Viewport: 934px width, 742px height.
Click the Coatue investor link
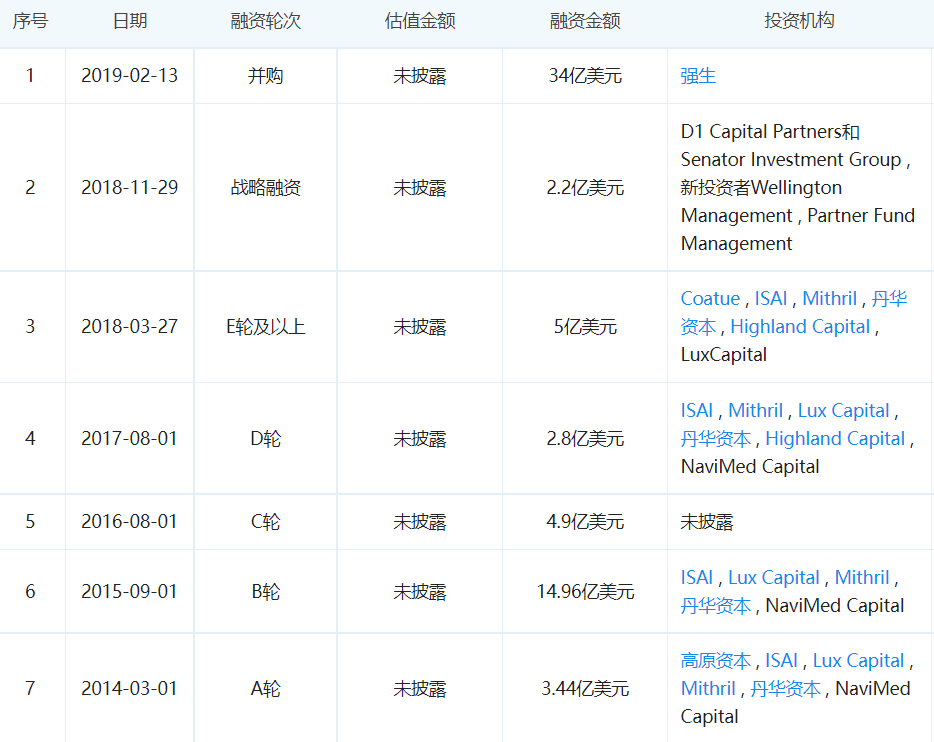(x=710, y=298)
